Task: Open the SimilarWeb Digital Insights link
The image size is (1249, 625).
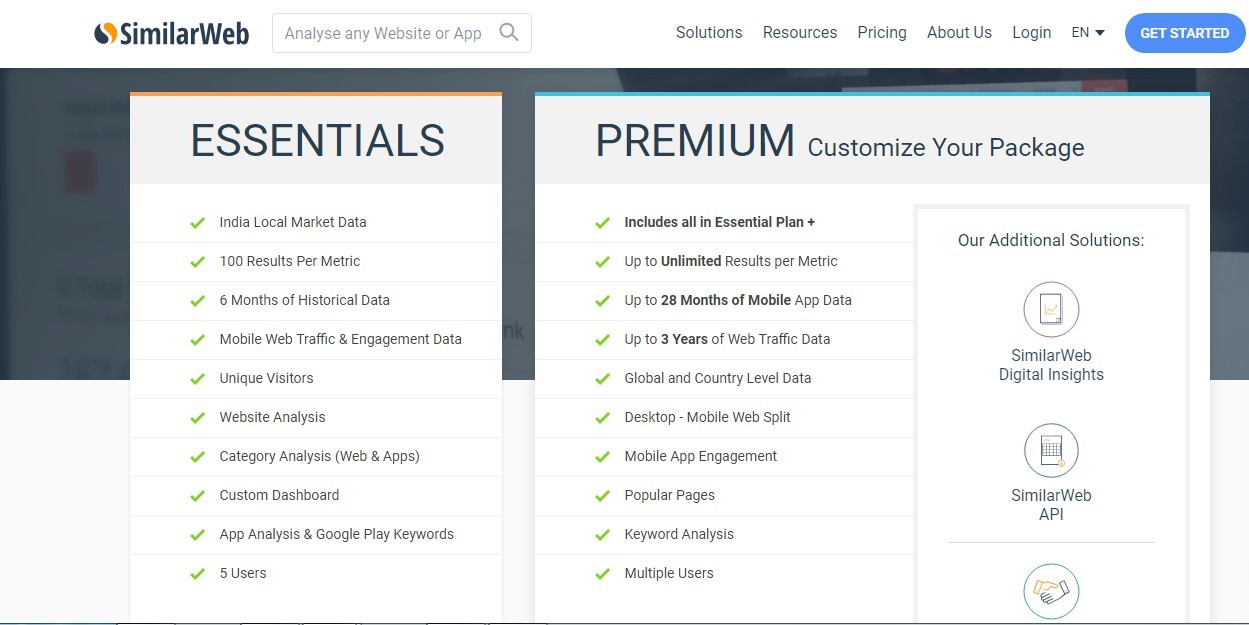Action: click(x=1051, y=365)
